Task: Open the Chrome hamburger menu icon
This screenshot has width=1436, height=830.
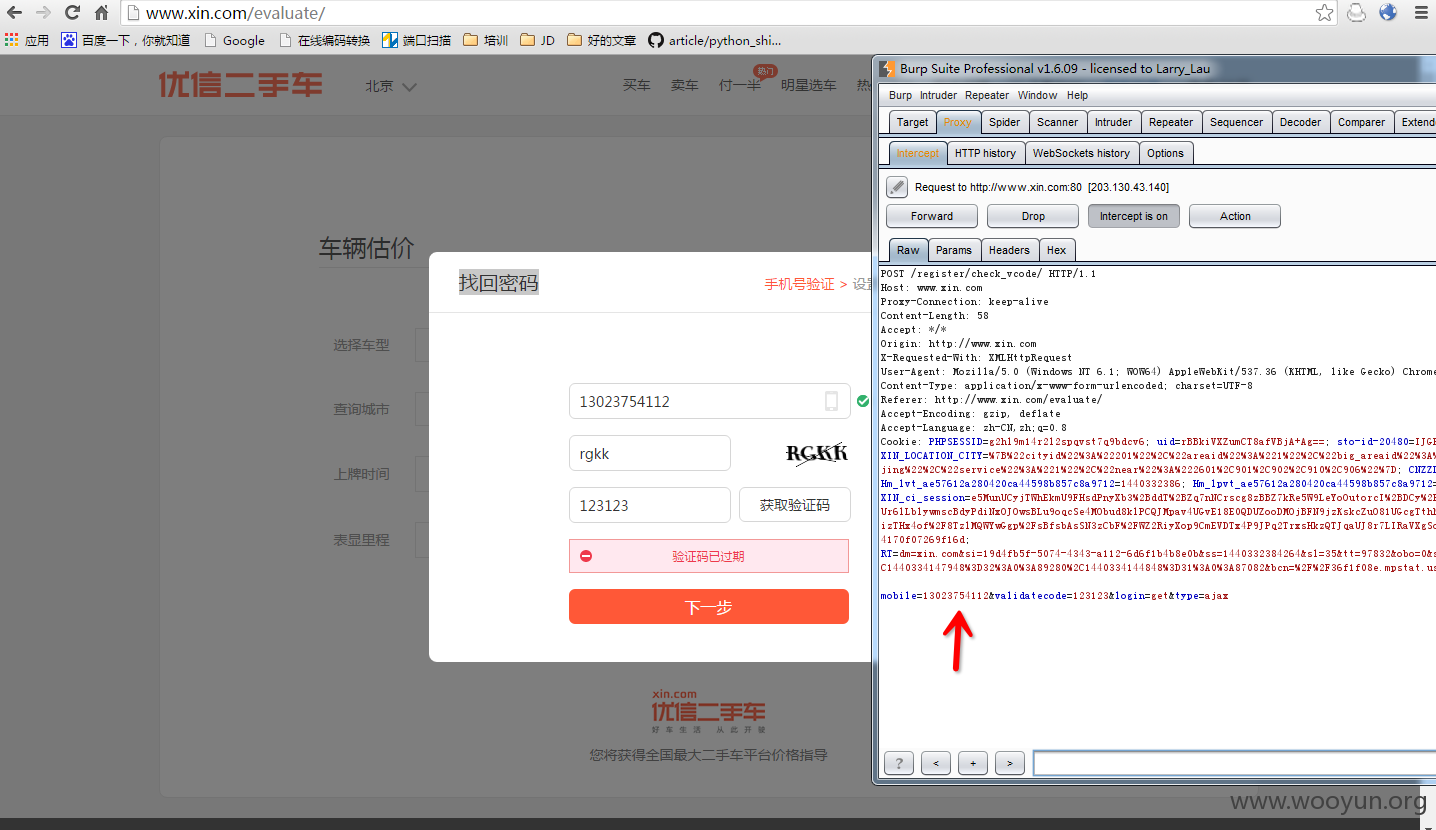Action: point(1420,13)
